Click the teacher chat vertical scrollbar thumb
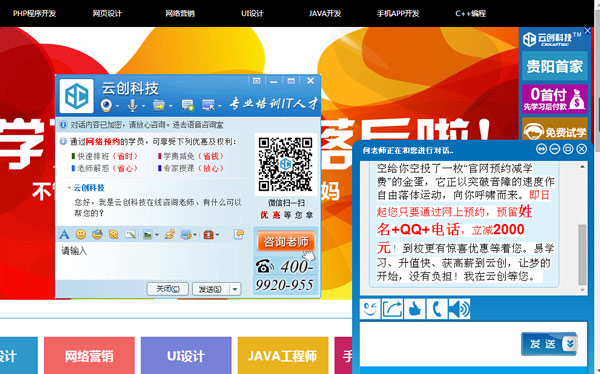600x374 pixels. [x=582, y=255]
